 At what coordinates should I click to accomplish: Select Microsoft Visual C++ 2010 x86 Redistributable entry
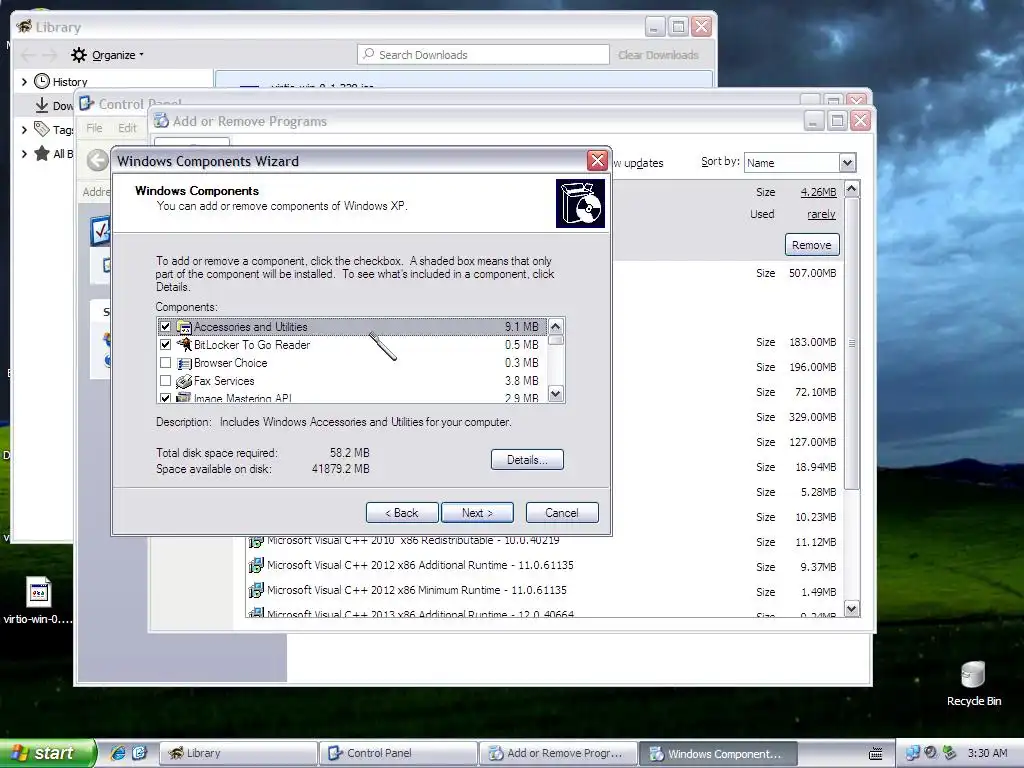coord(413,541)
